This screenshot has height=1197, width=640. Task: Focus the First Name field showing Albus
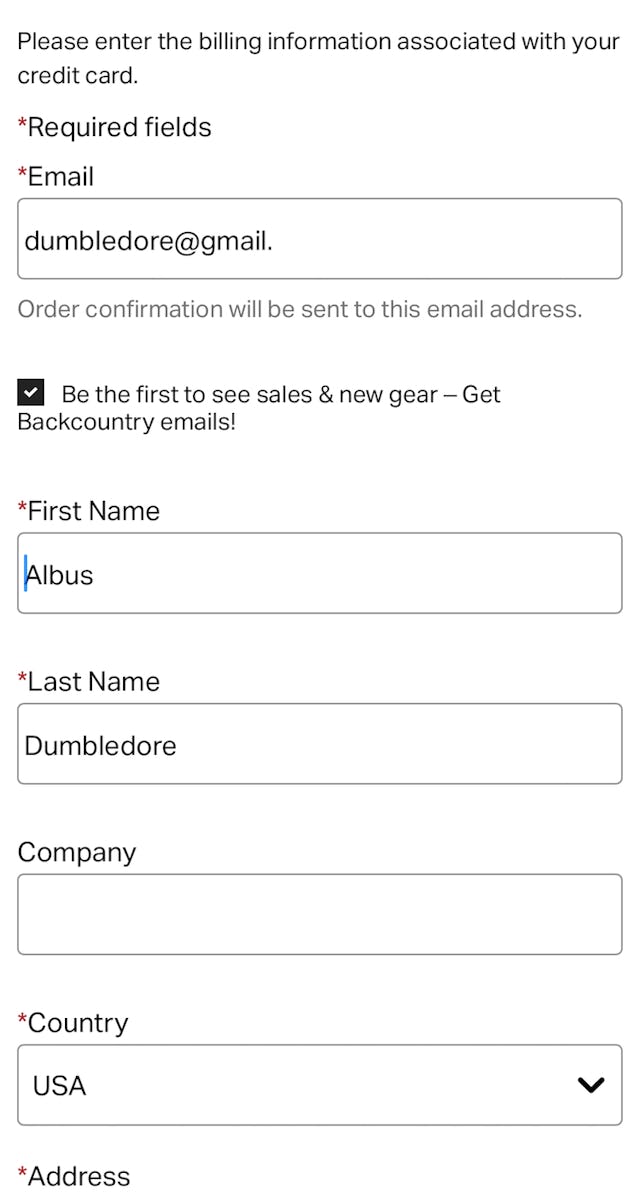(320, 573)
